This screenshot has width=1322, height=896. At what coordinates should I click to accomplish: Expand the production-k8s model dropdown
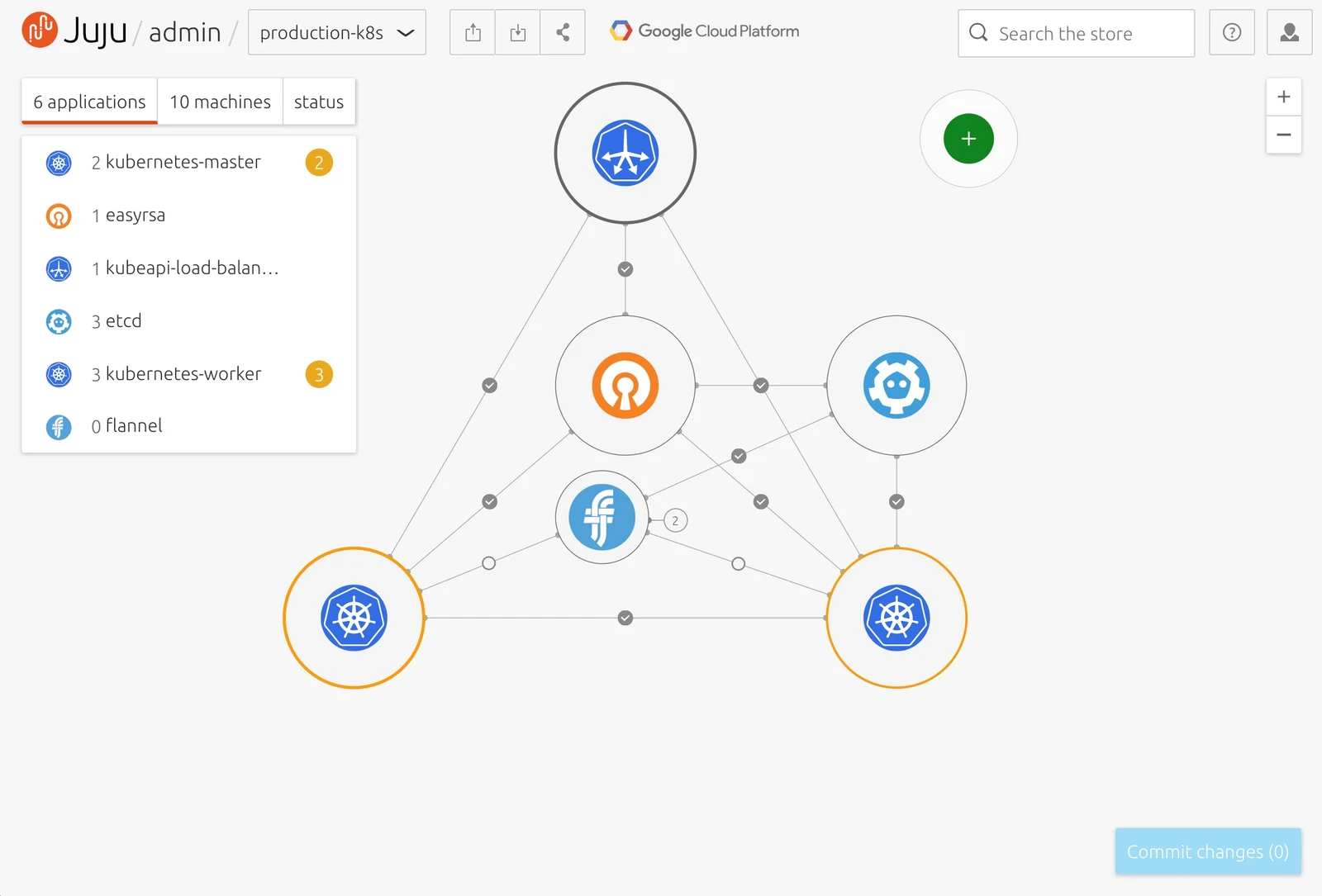[x=337, y=32]
